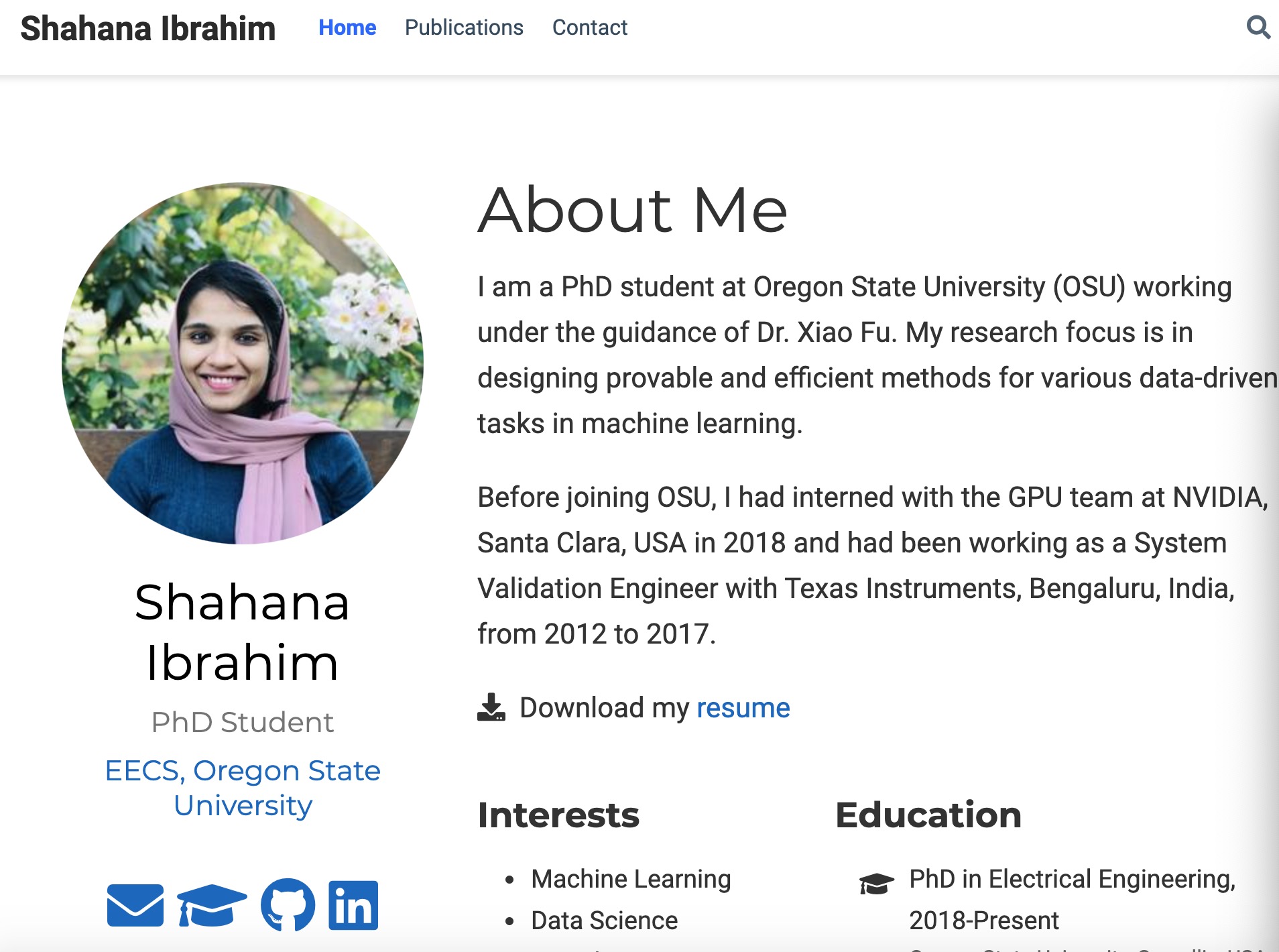1279x952 pixels.
Task: Open the search icon in navbar
Action: (x=1258, y=27)
